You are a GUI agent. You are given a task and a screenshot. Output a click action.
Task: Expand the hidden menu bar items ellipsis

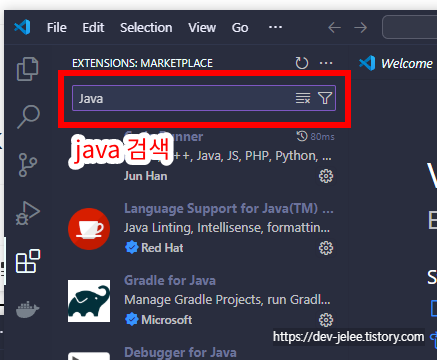275,27
